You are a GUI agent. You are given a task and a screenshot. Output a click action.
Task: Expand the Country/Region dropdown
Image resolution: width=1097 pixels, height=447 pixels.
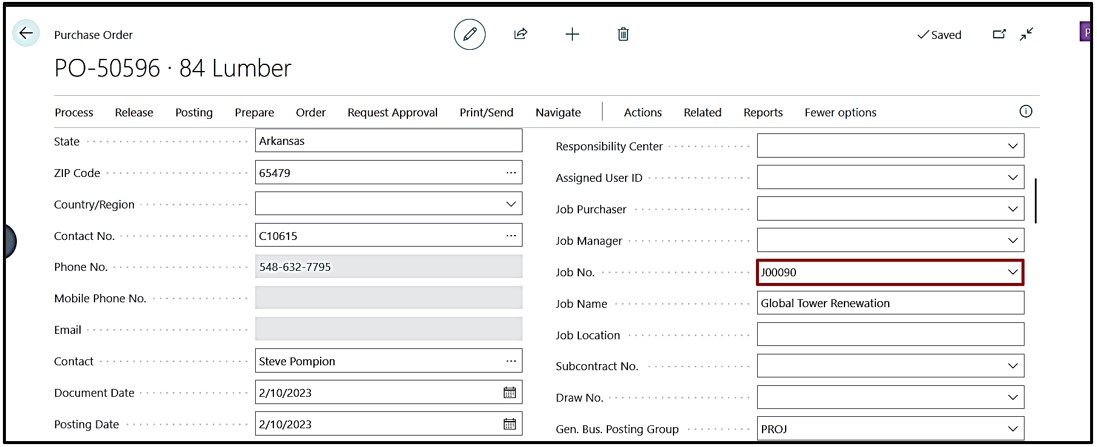tap(511, 204)
